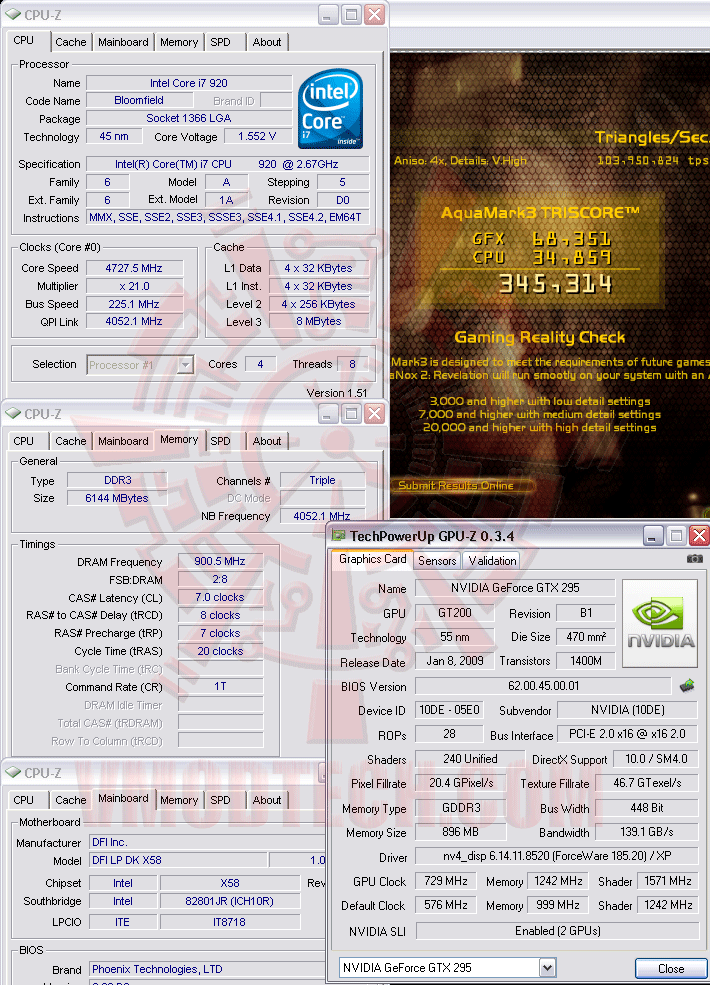Viewport: 710px width, 985px height.
Task: Click the AquaMark3 total score 345,314
Action: click(x=555, y=284)
